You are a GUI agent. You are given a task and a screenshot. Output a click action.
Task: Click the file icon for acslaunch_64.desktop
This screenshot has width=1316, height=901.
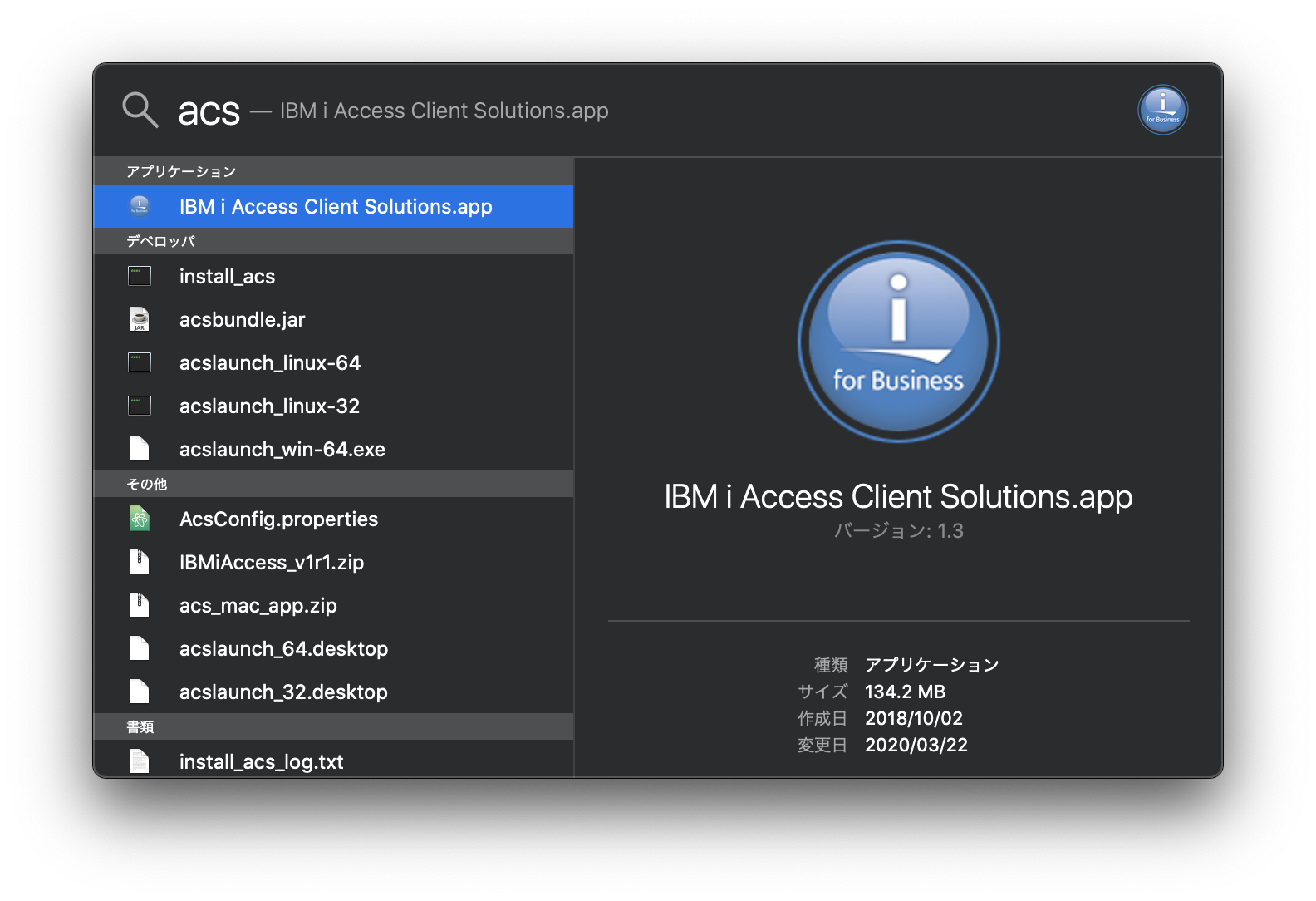[x=140, y=648]
